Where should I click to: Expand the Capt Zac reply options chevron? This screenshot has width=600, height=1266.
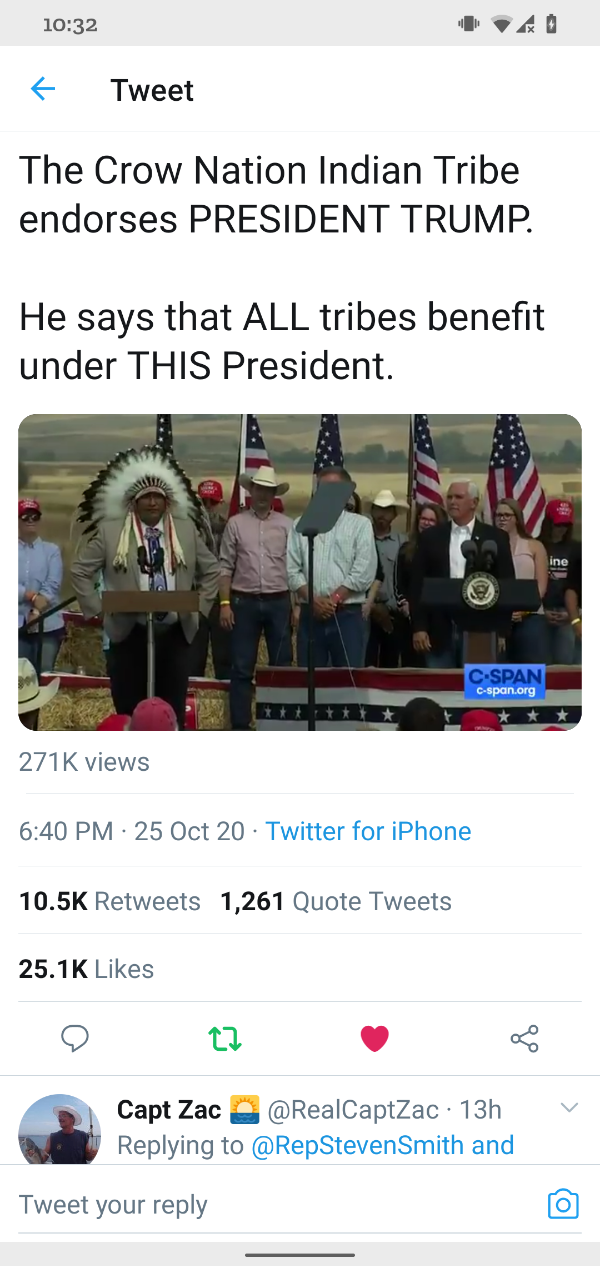coord(569,1108)
